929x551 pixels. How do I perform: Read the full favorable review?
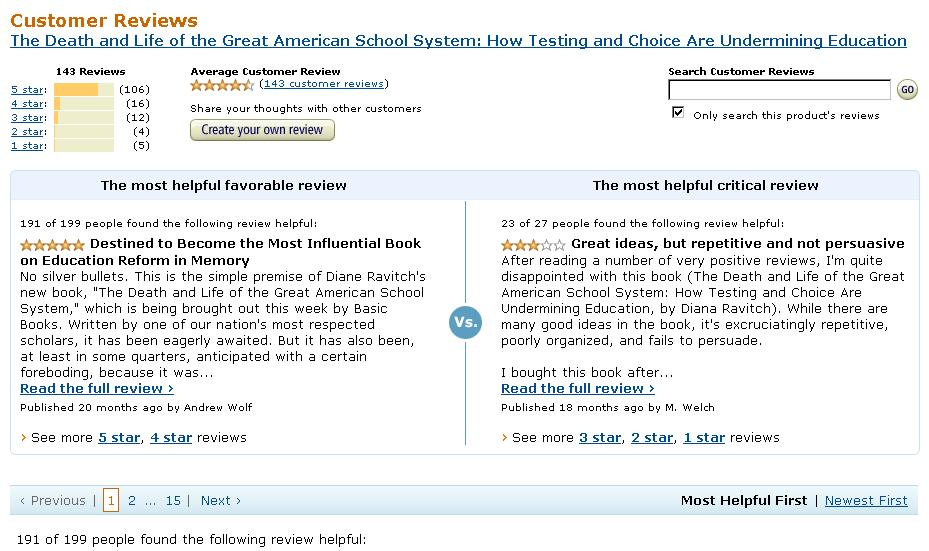pos(97,388)
